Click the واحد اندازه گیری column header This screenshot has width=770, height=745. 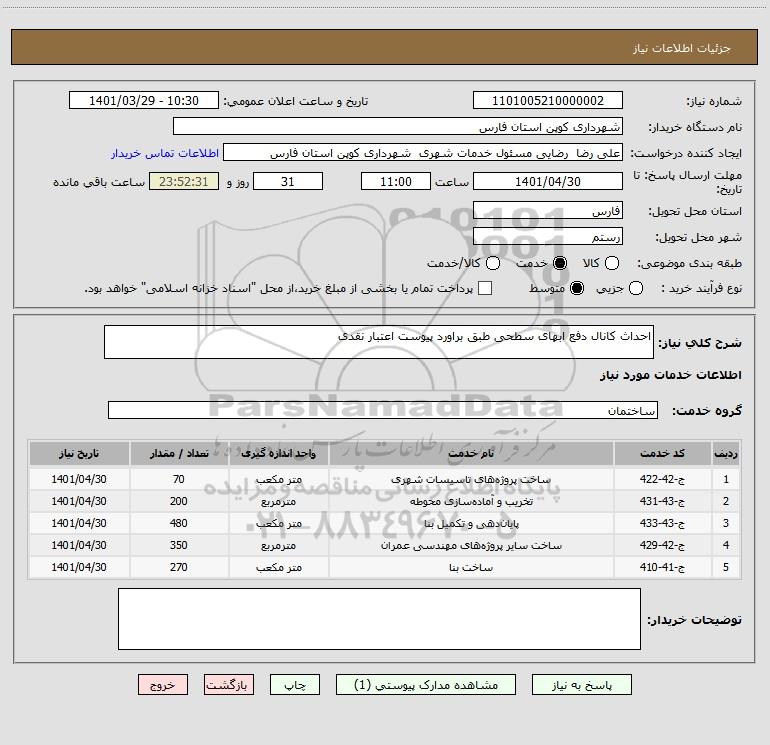click(x=278, y=453)
